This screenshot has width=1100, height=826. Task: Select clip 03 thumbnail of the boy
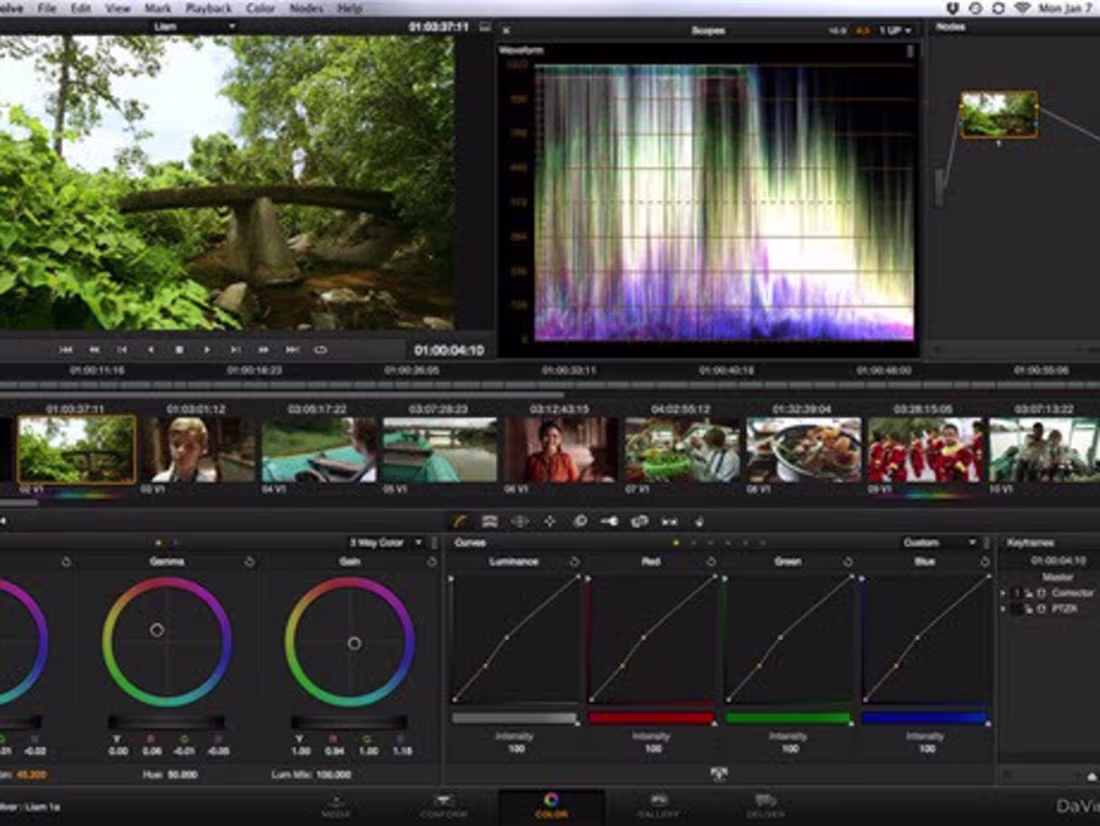197,449
